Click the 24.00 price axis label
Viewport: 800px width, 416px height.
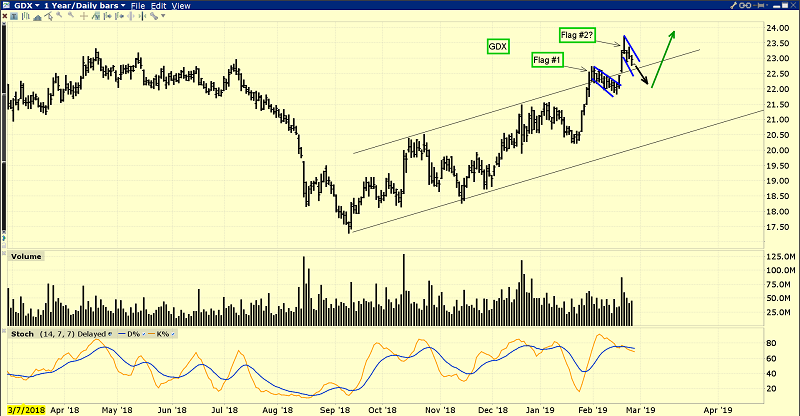778,28
